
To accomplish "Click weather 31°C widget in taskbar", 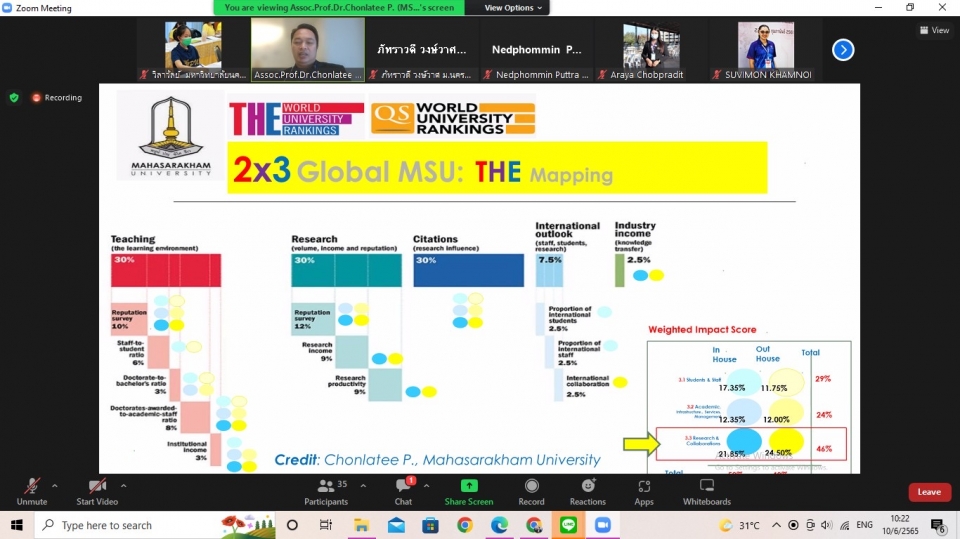I will (x=740, y=525).
